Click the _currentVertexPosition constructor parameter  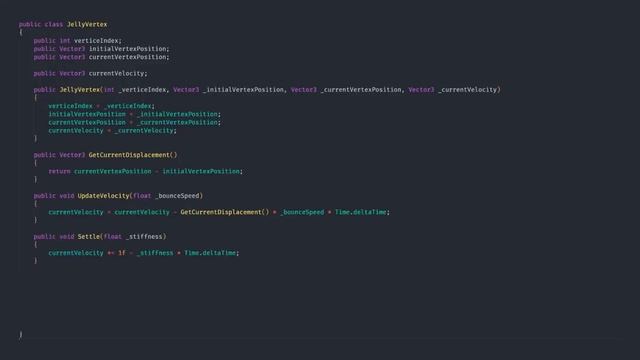click(361, 90)
